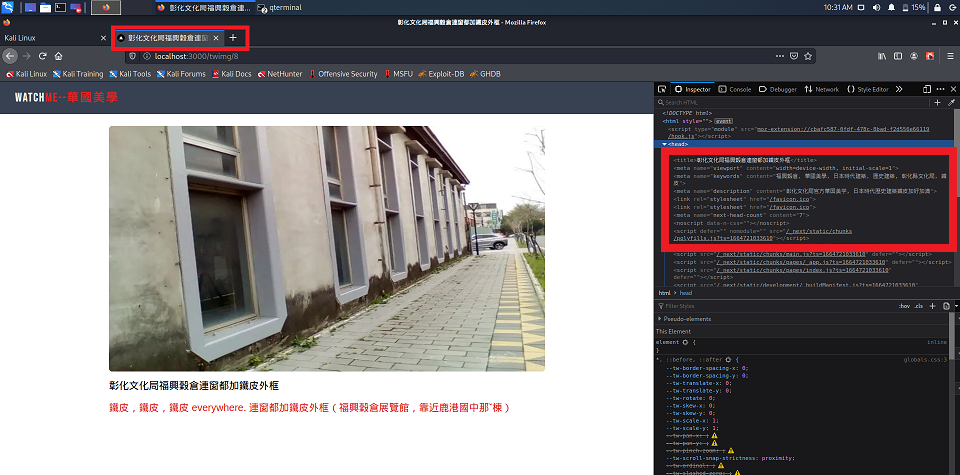
Task: Toggle the :hov pseudo-class panel
Action: (x=904, y=306)
